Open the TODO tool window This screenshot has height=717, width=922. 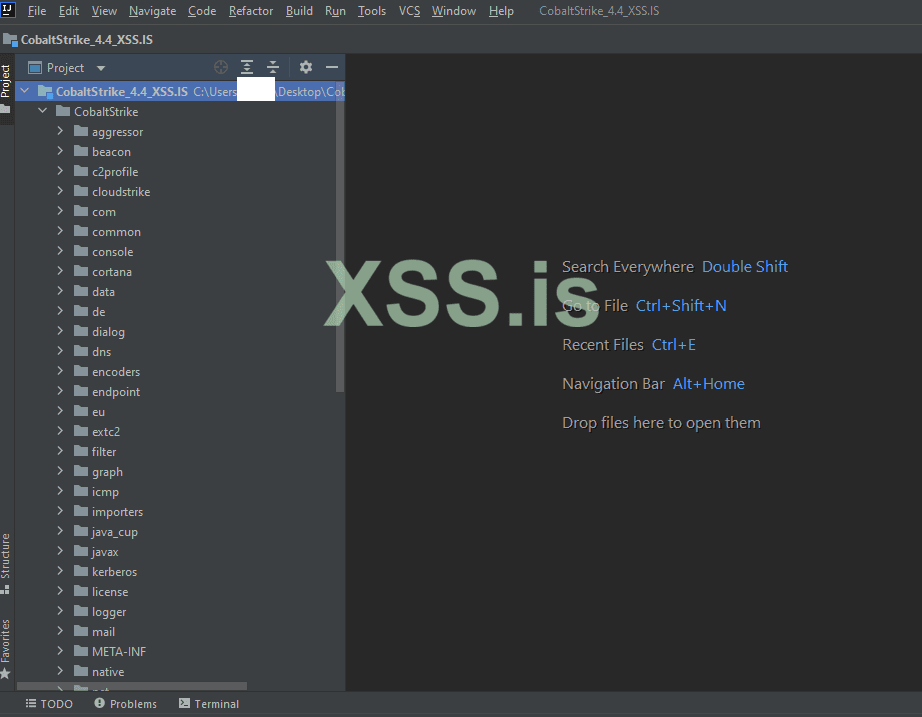point(49,704)
